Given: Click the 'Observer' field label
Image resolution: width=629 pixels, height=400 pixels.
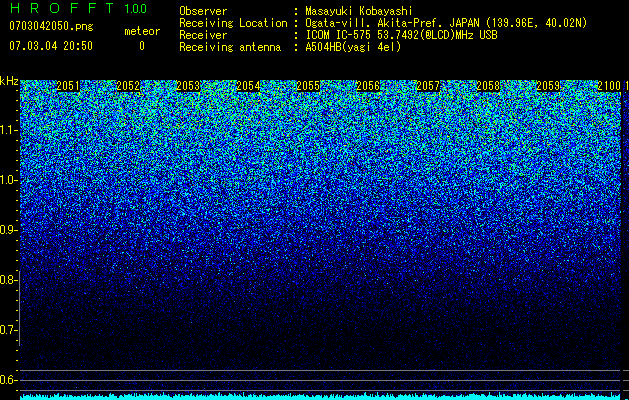Looking at the screenshot, I should 203,11.
